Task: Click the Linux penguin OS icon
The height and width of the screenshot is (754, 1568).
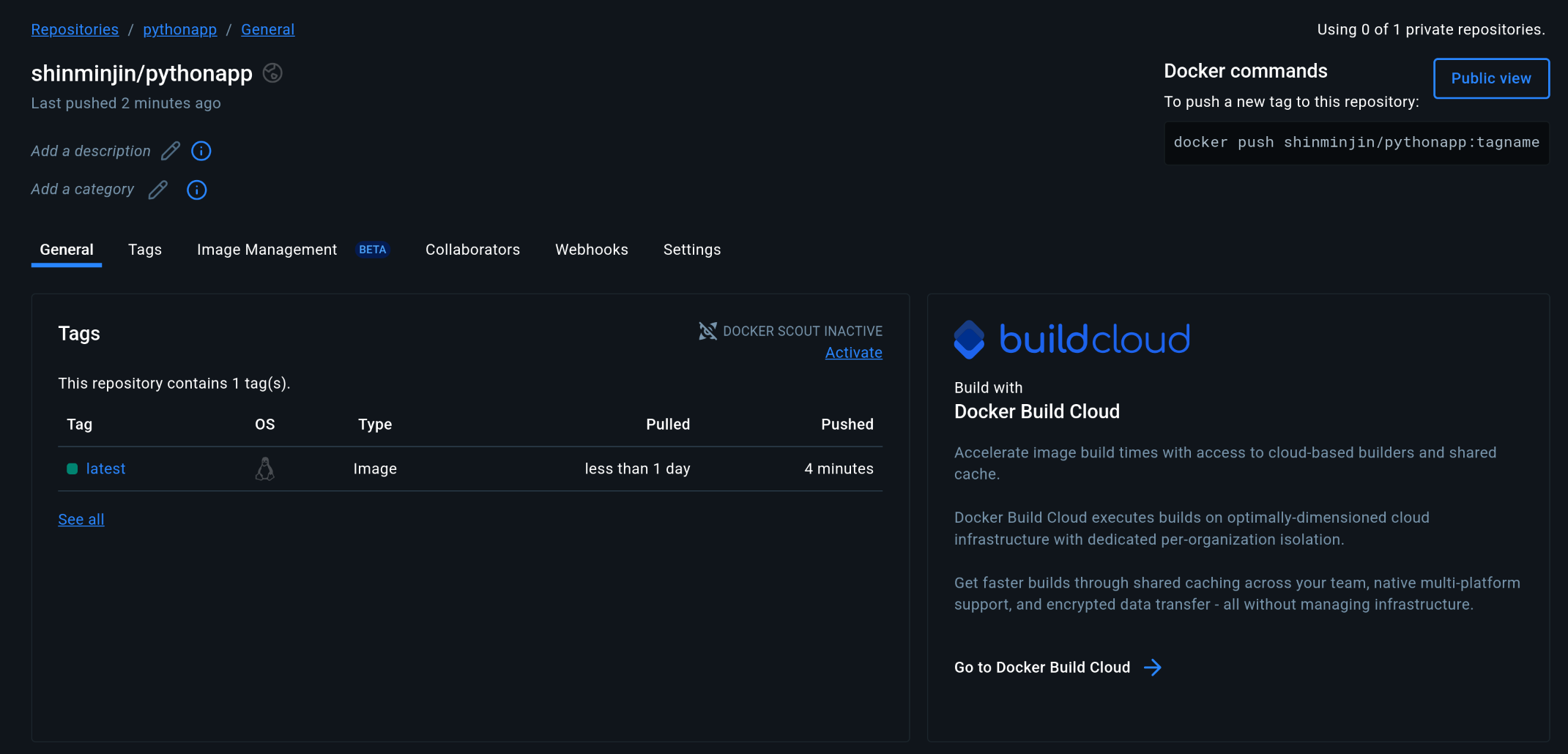Action: (265, 469)
